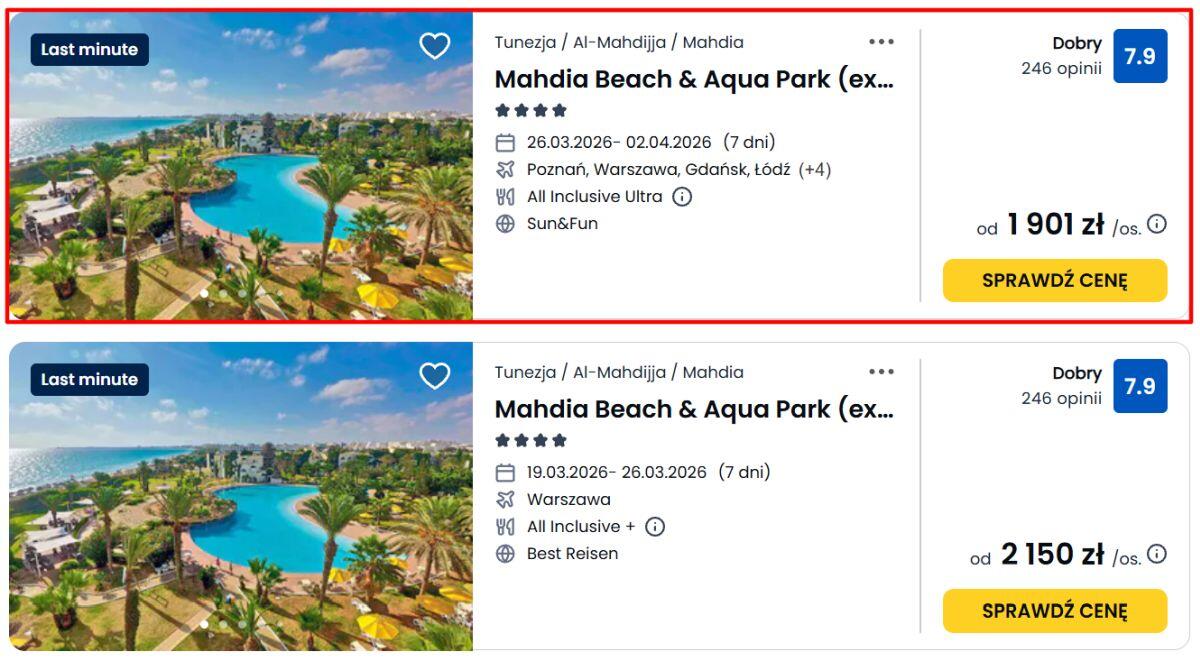Open three-dot menu on second offer

point(881,372)
